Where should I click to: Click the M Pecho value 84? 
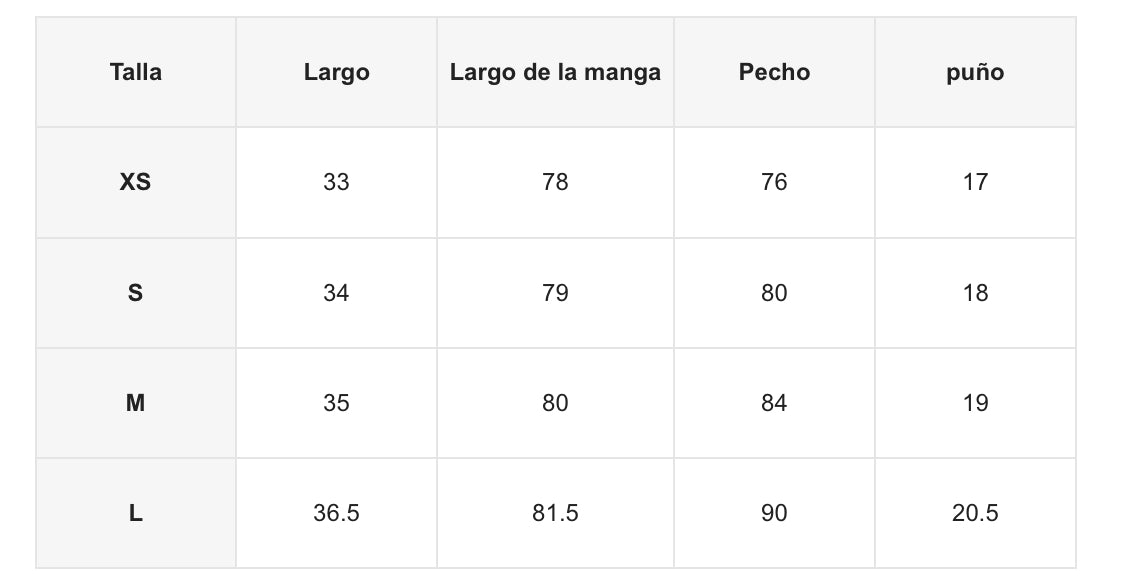(x=774, y=403)
